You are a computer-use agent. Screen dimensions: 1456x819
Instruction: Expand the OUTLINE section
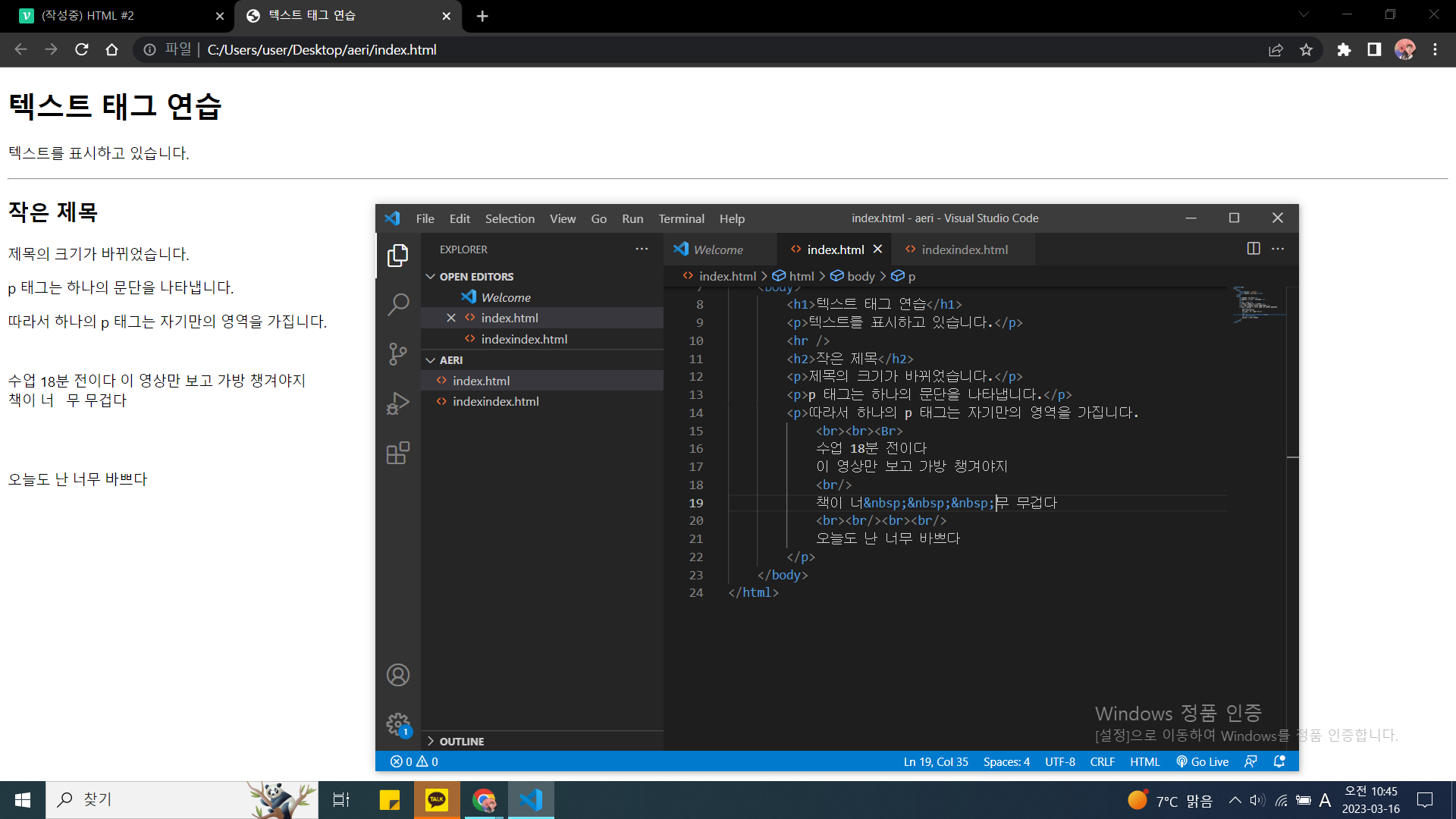(x=461, y=741)
